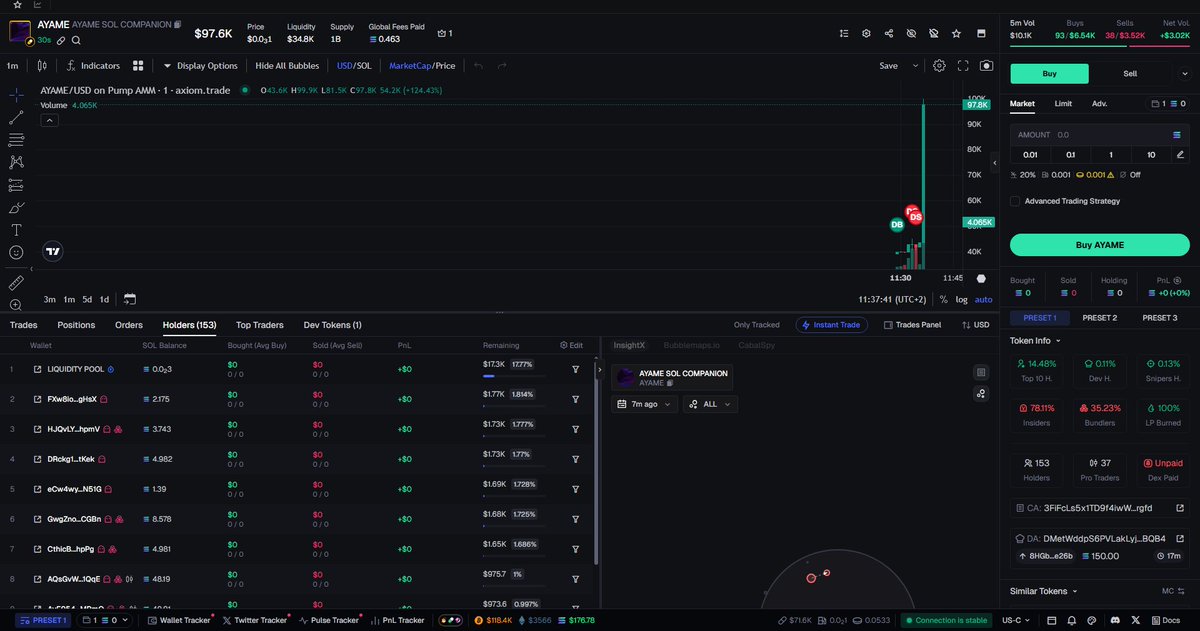Viewport: 1200px width, 631px height.
Task: Select the text annotation tool
Action: click(16, 230)
